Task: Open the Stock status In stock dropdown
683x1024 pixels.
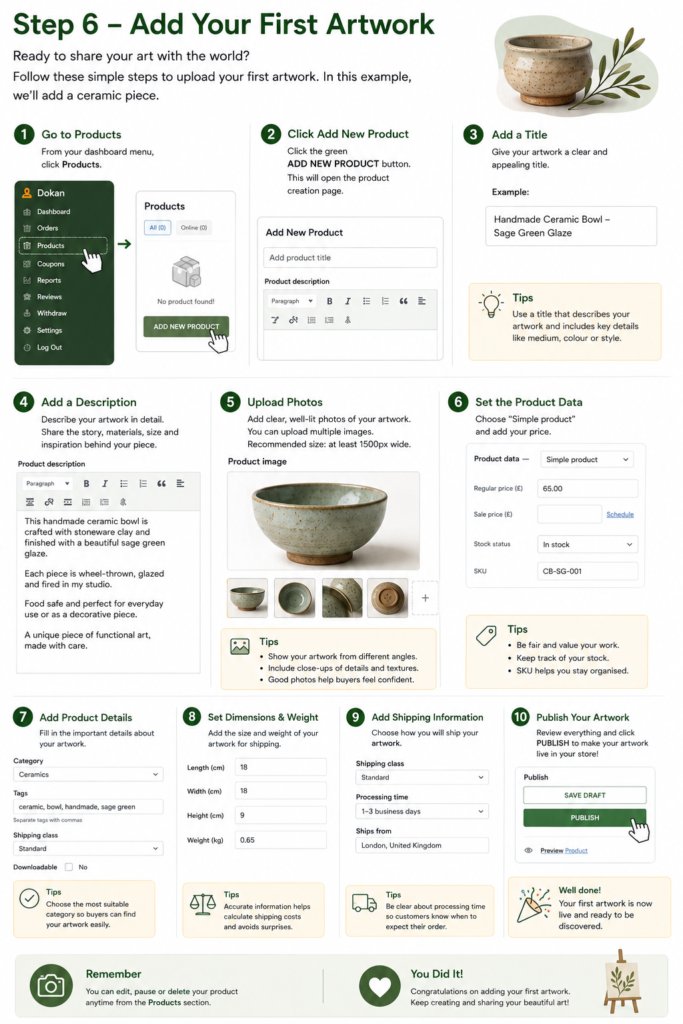Action: [x=588, y=544]
